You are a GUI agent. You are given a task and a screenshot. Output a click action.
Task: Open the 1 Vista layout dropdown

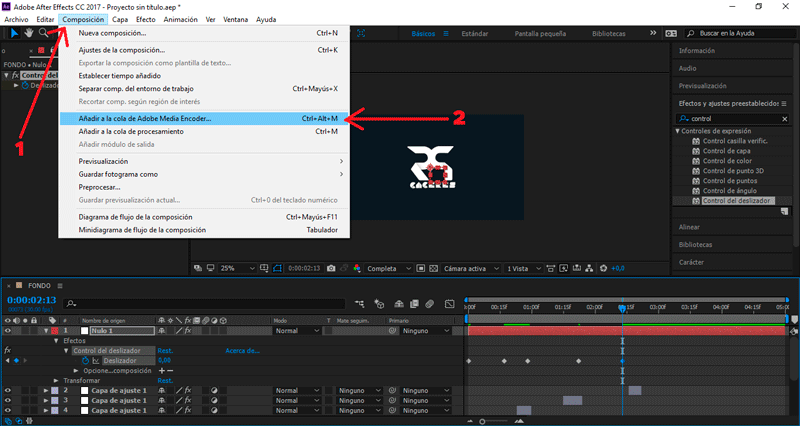click(523, 268)
